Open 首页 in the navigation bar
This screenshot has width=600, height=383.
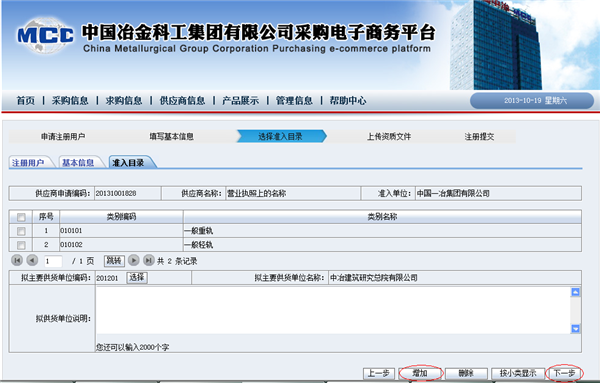click(x=26, y=101)
